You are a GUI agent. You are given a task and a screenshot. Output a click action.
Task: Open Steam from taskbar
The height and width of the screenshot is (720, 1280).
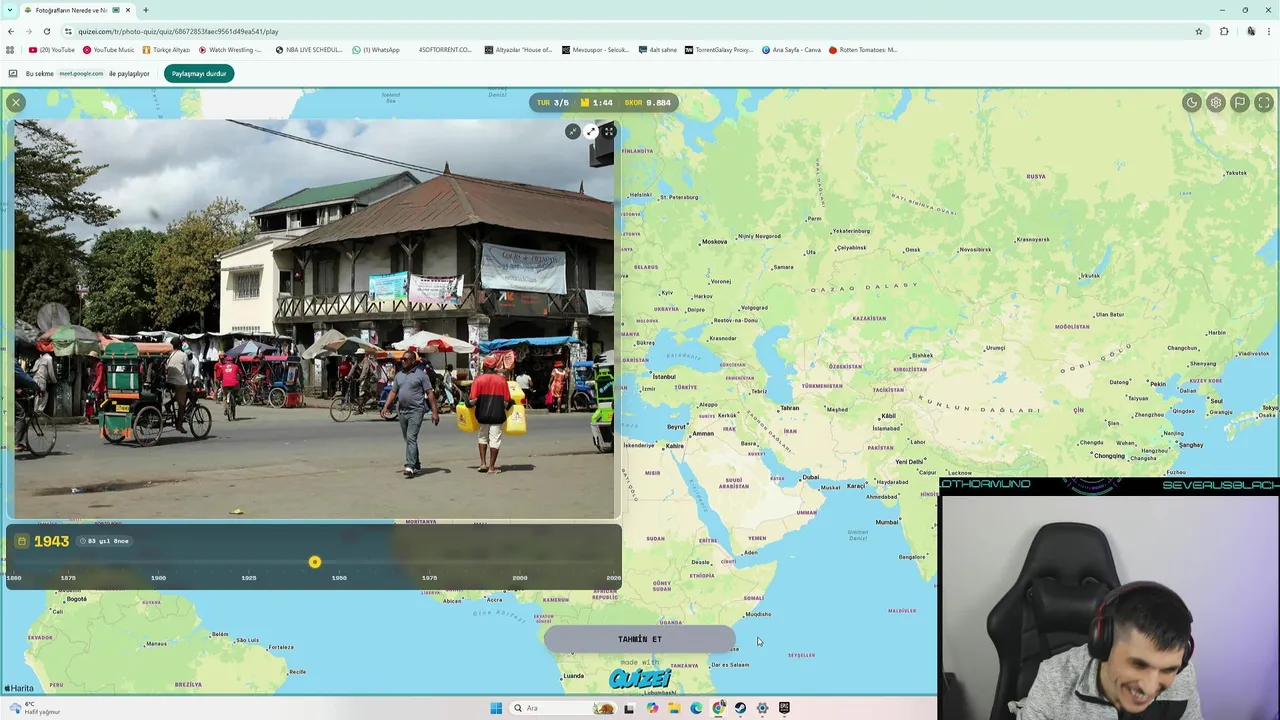(x=740, y=708)
